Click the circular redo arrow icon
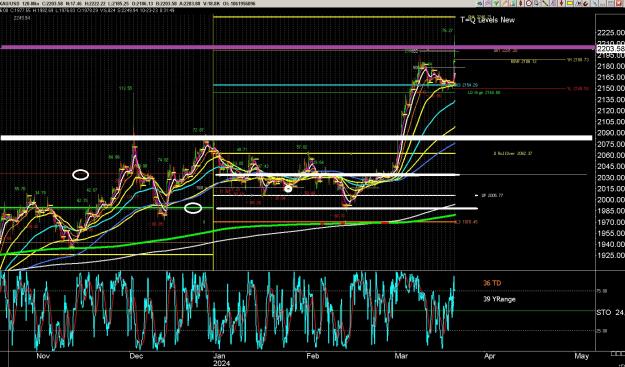The image size is (625, 367). pos(585,3)
